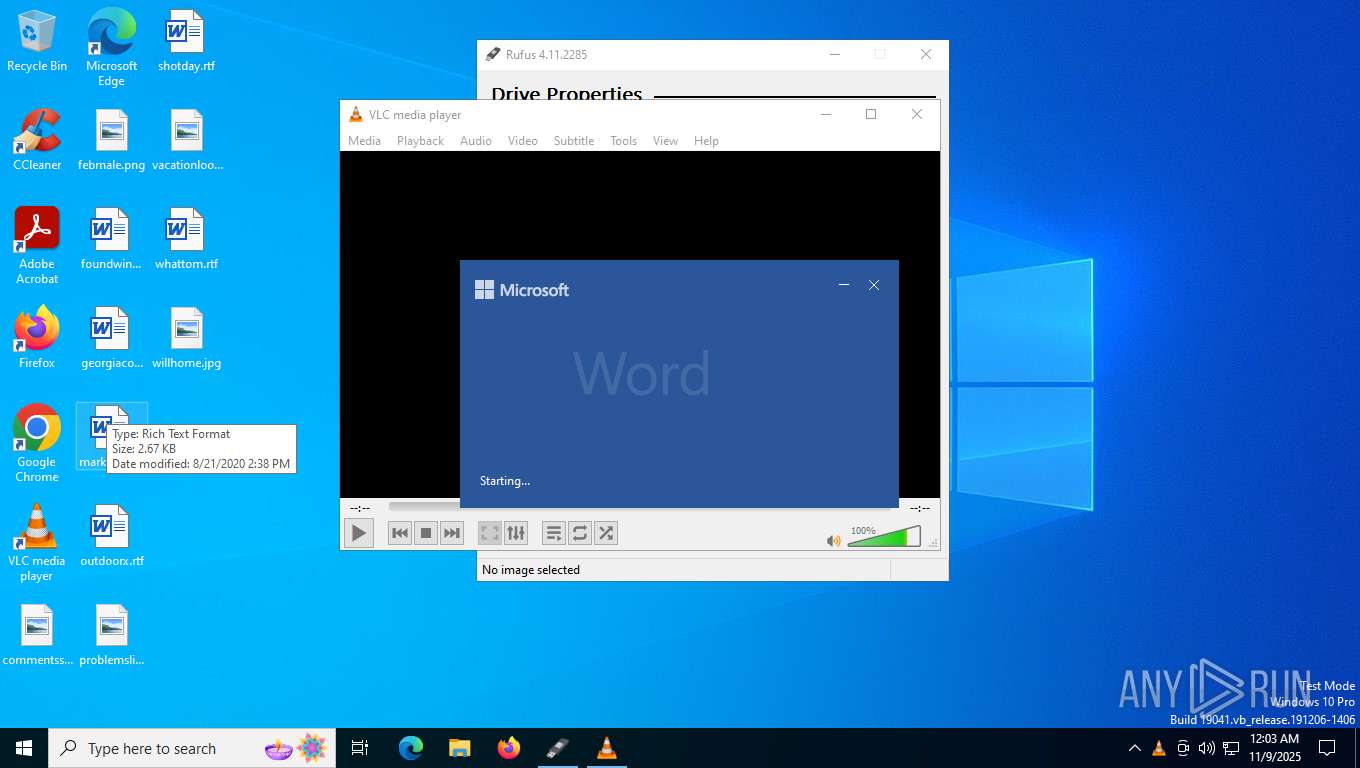Viewport: 1360px width, 768px height.
Task: Open File Explorer from taskbar
Action: click(460, 748)
